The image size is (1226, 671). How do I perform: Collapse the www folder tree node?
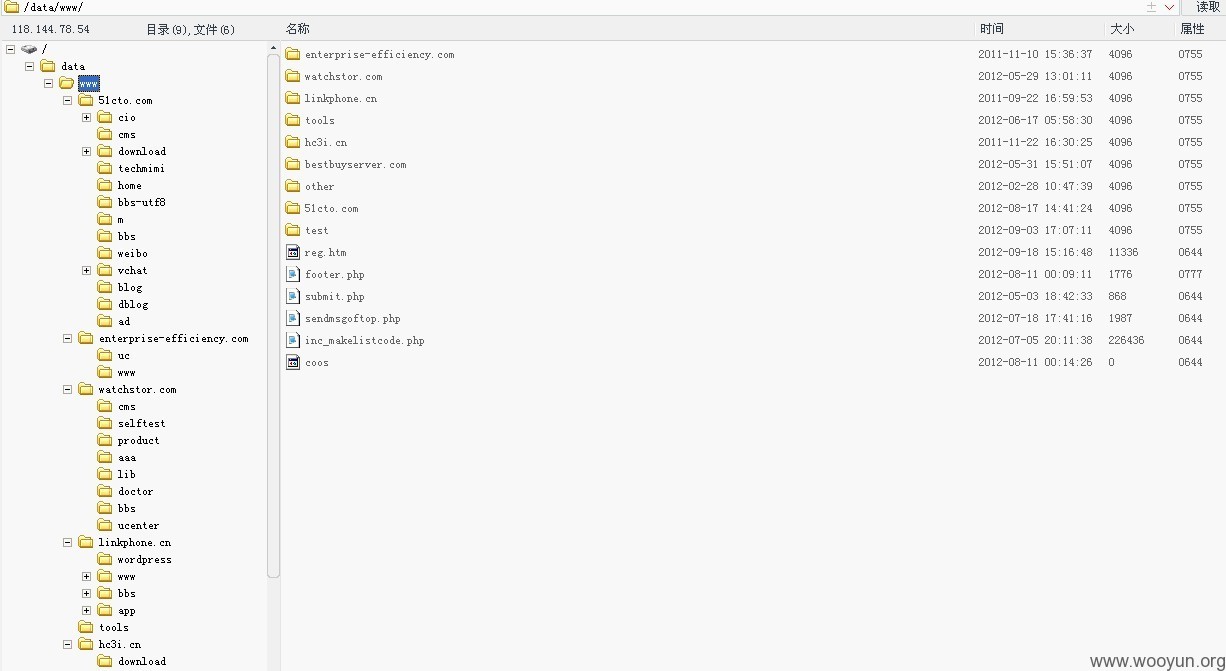pos(48,83)
